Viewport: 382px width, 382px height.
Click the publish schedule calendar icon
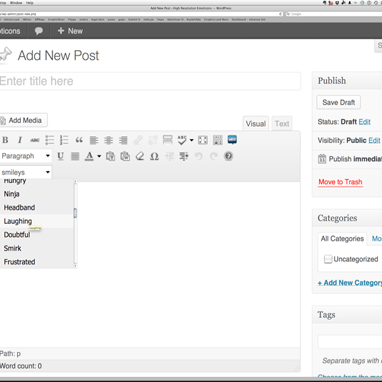(322, 159)
